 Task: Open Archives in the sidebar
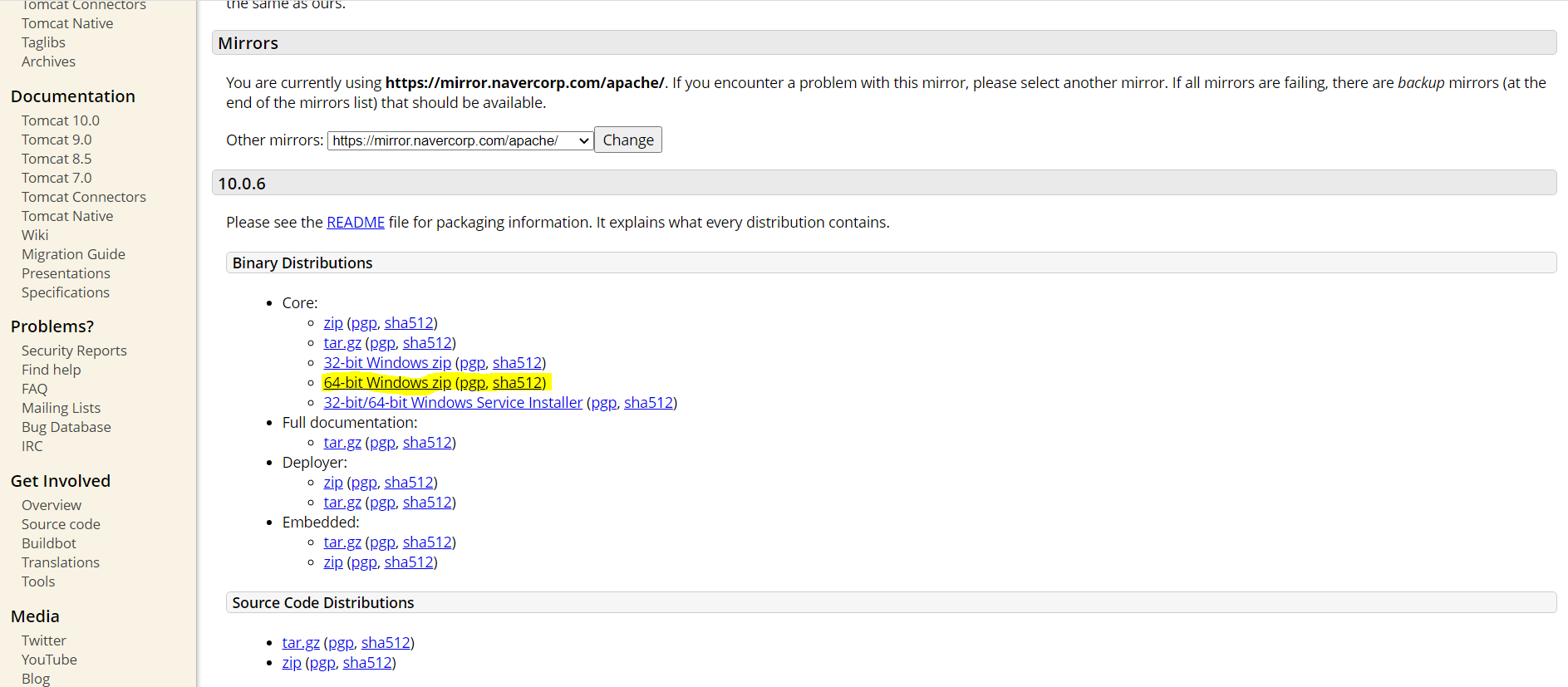pos(48,61)
